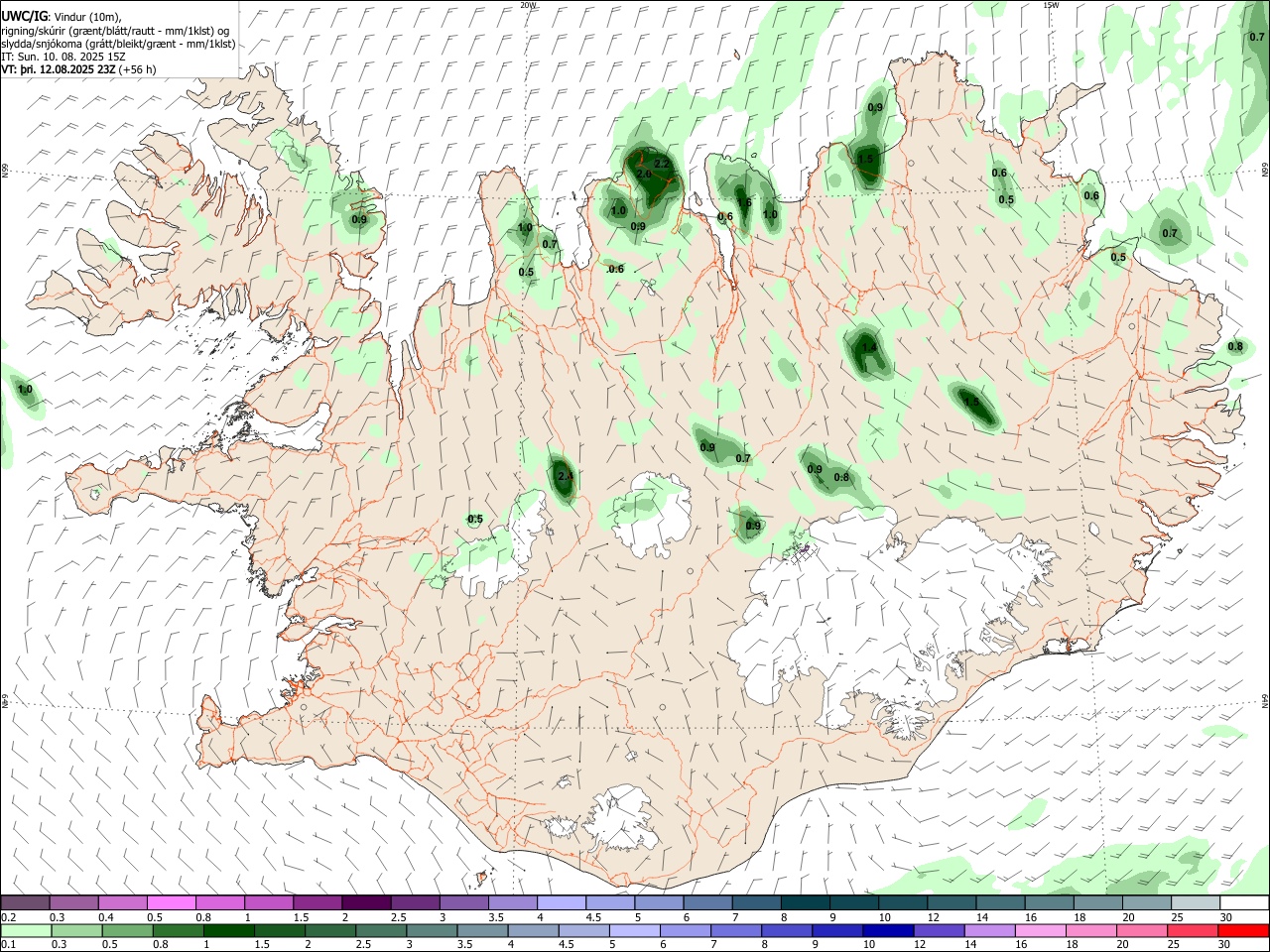
Task: Click the '66N' latitude label on right edge
Action: pos(1265,170)
